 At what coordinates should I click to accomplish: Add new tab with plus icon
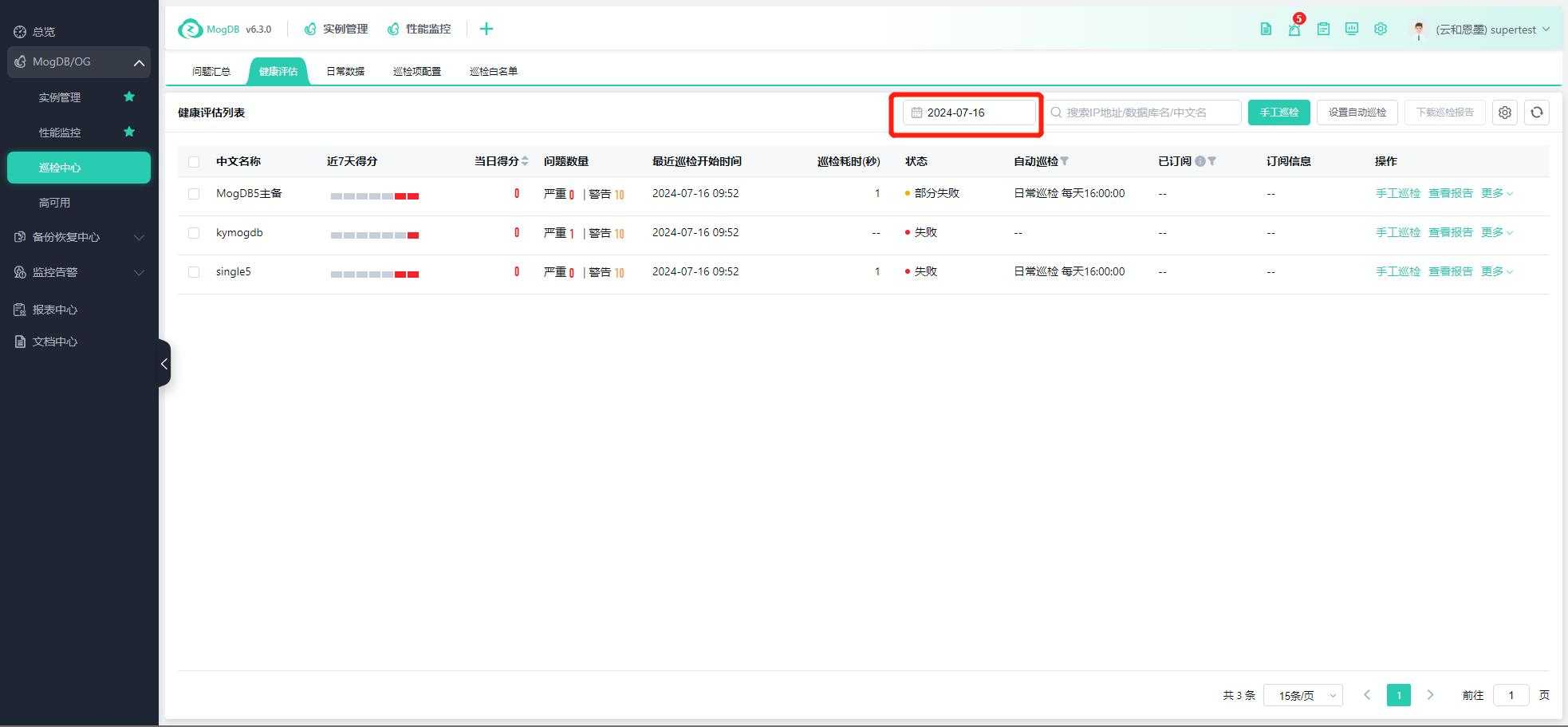pos(487,30)
